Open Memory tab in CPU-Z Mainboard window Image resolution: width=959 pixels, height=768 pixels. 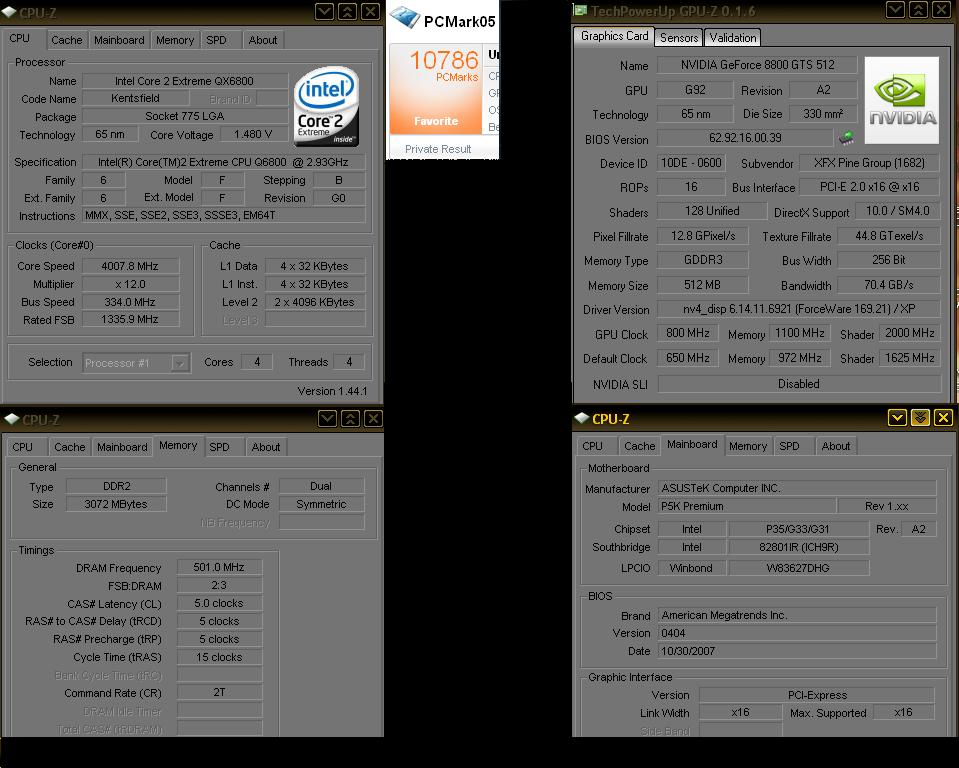pos(748,446)
